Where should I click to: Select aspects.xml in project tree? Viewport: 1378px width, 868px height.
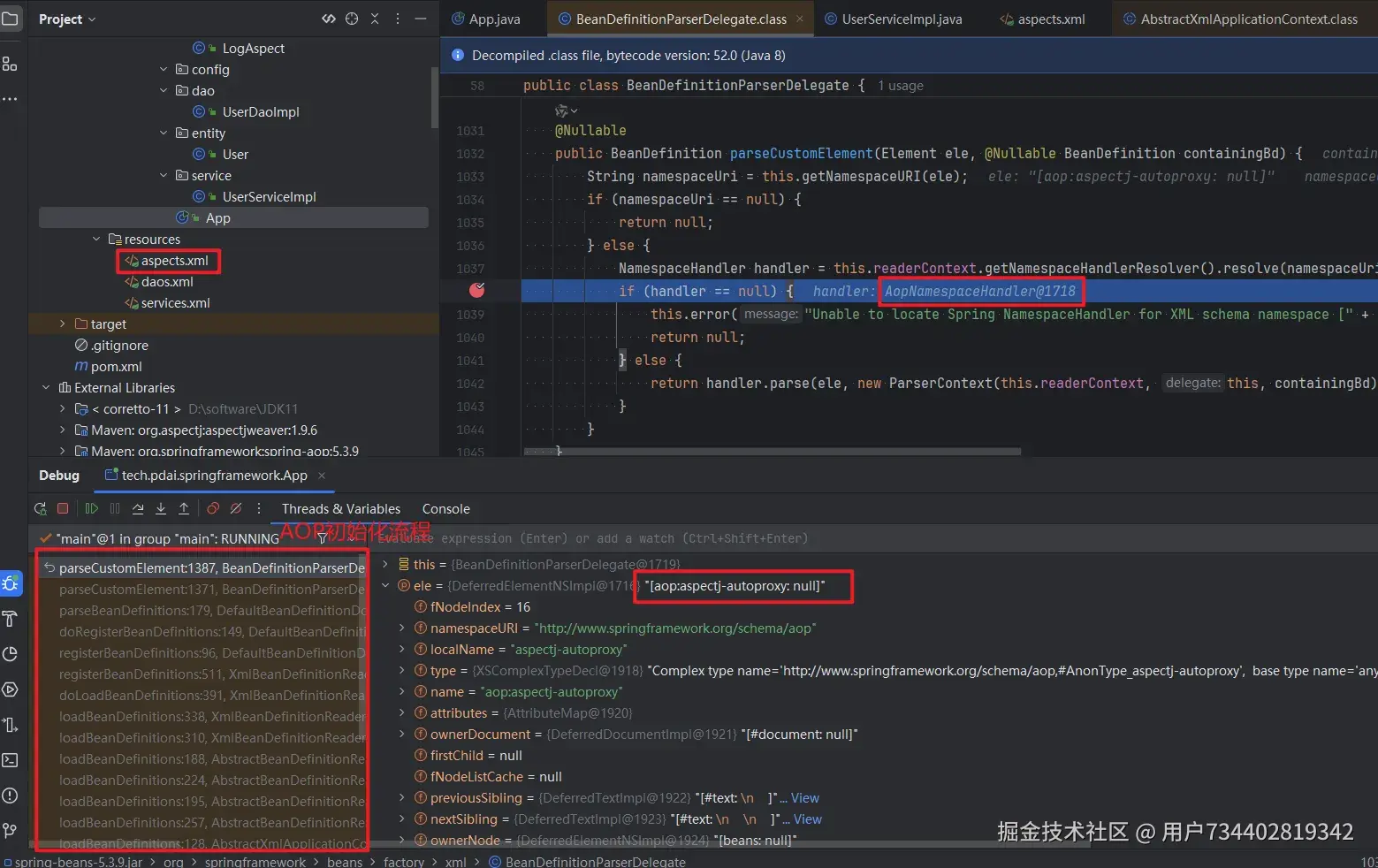tap(174, 261)
